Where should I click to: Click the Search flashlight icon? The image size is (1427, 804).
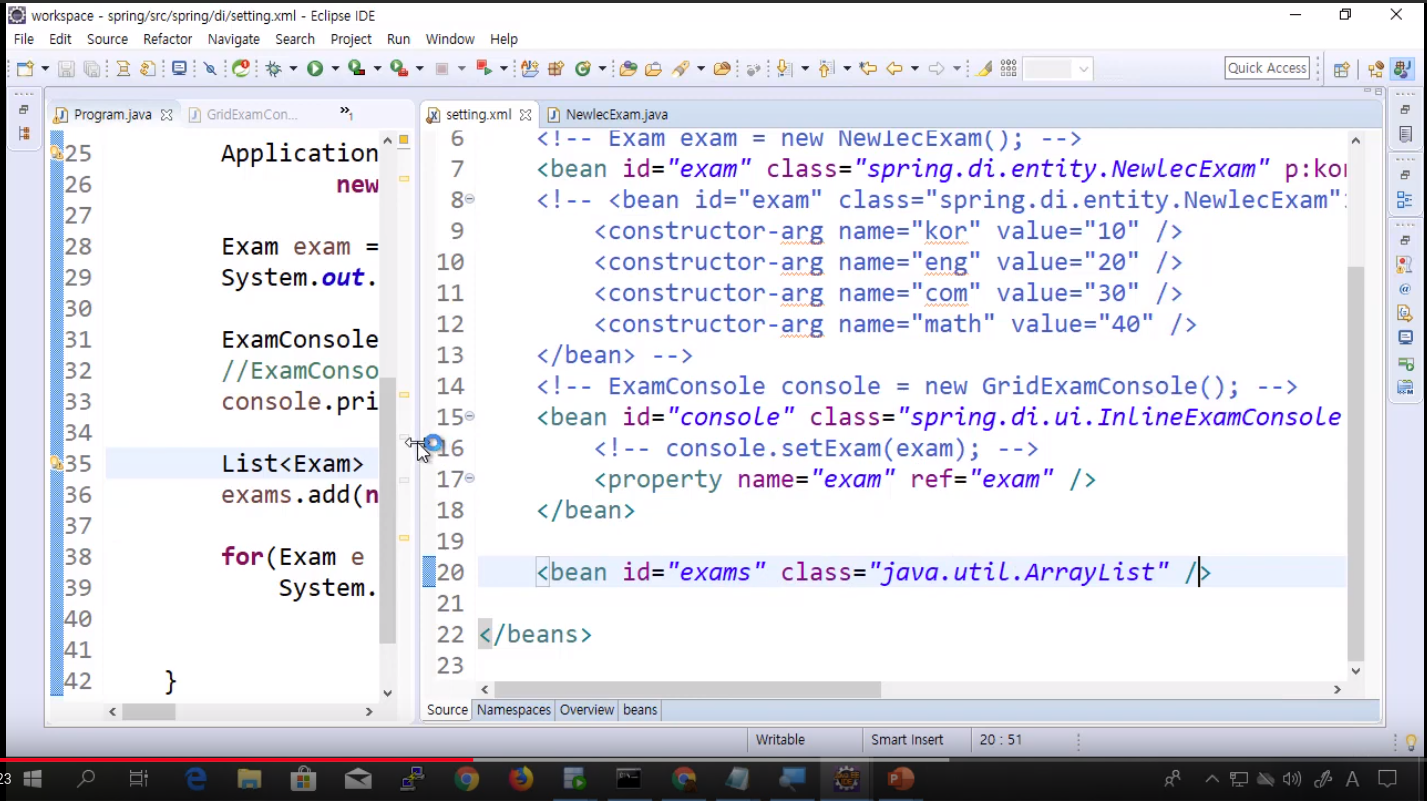click(682, 69)
